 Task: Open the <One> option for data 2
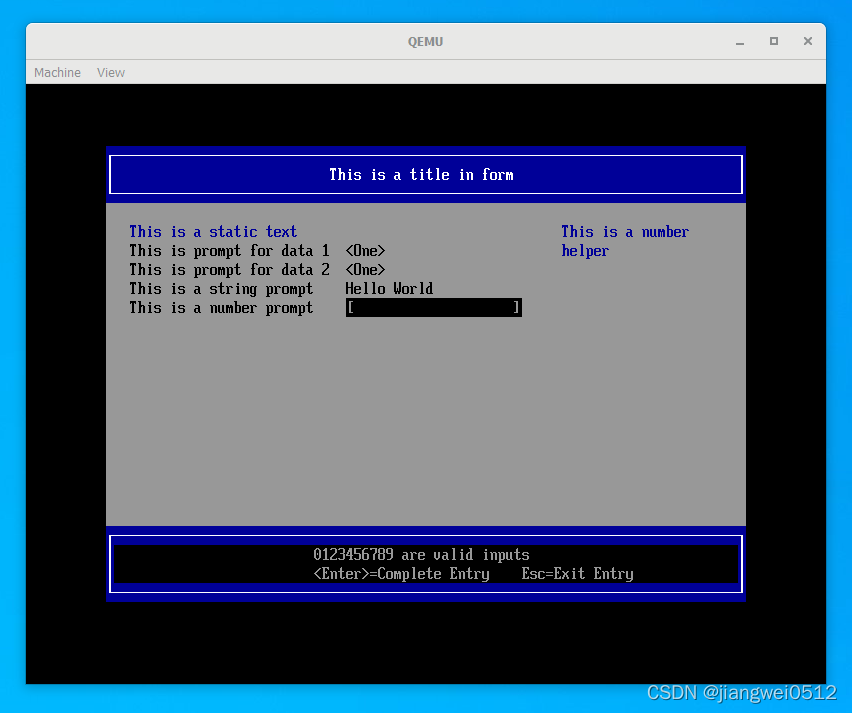click(365, 270)
